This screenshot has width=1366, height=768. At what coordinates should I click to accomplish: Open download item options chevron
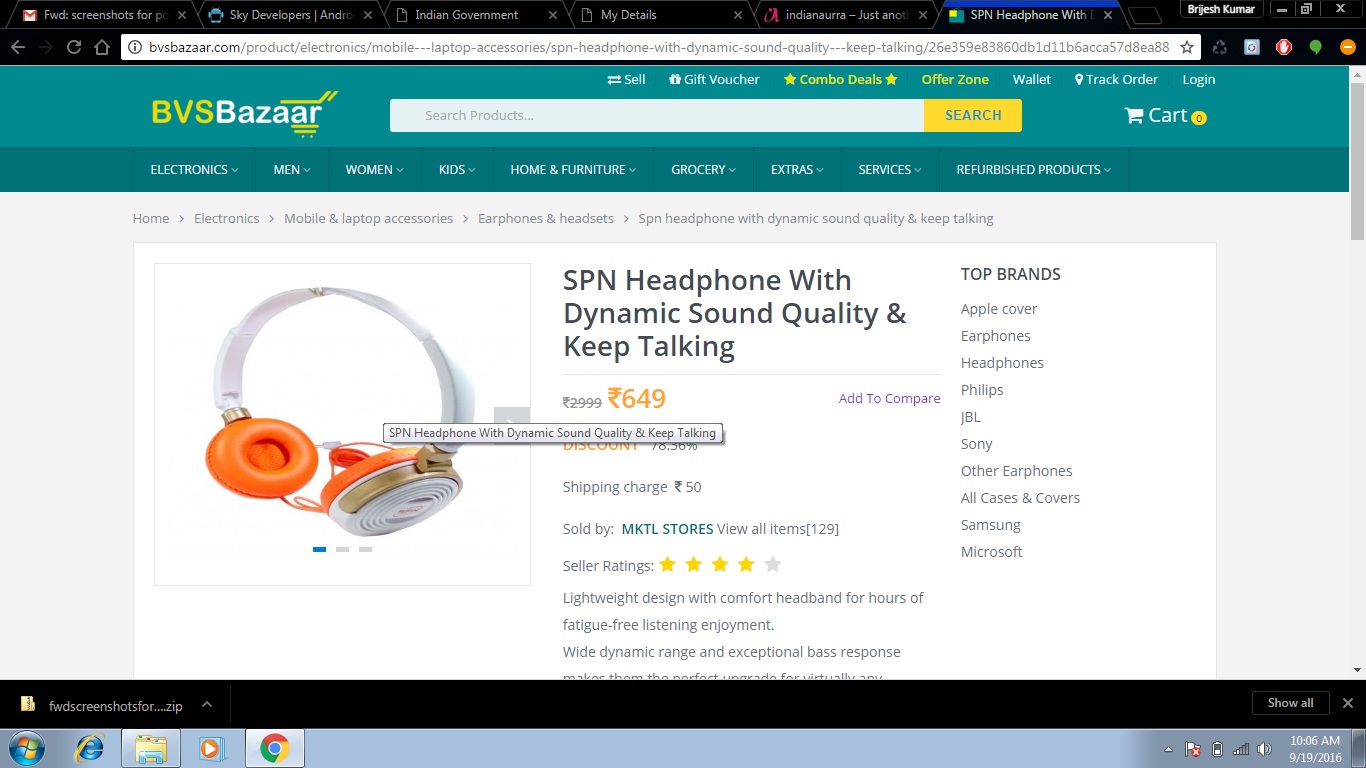pyautogui.click(x=206, y=704)
